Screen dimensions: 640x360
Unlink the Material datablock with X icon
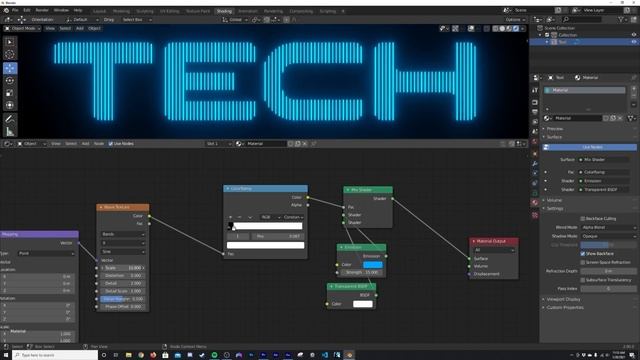pyautogui.click(x=620, y=118)
